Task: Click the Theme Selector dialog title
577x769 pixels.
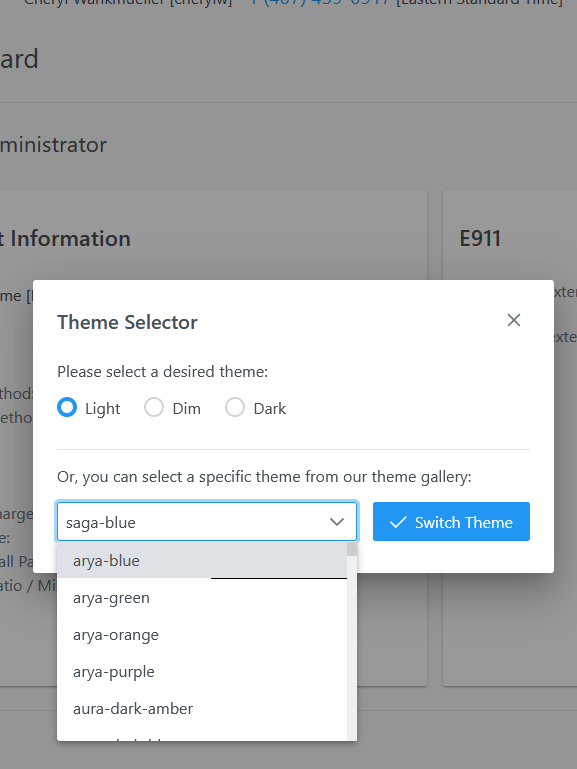Action: coord(127,322)
